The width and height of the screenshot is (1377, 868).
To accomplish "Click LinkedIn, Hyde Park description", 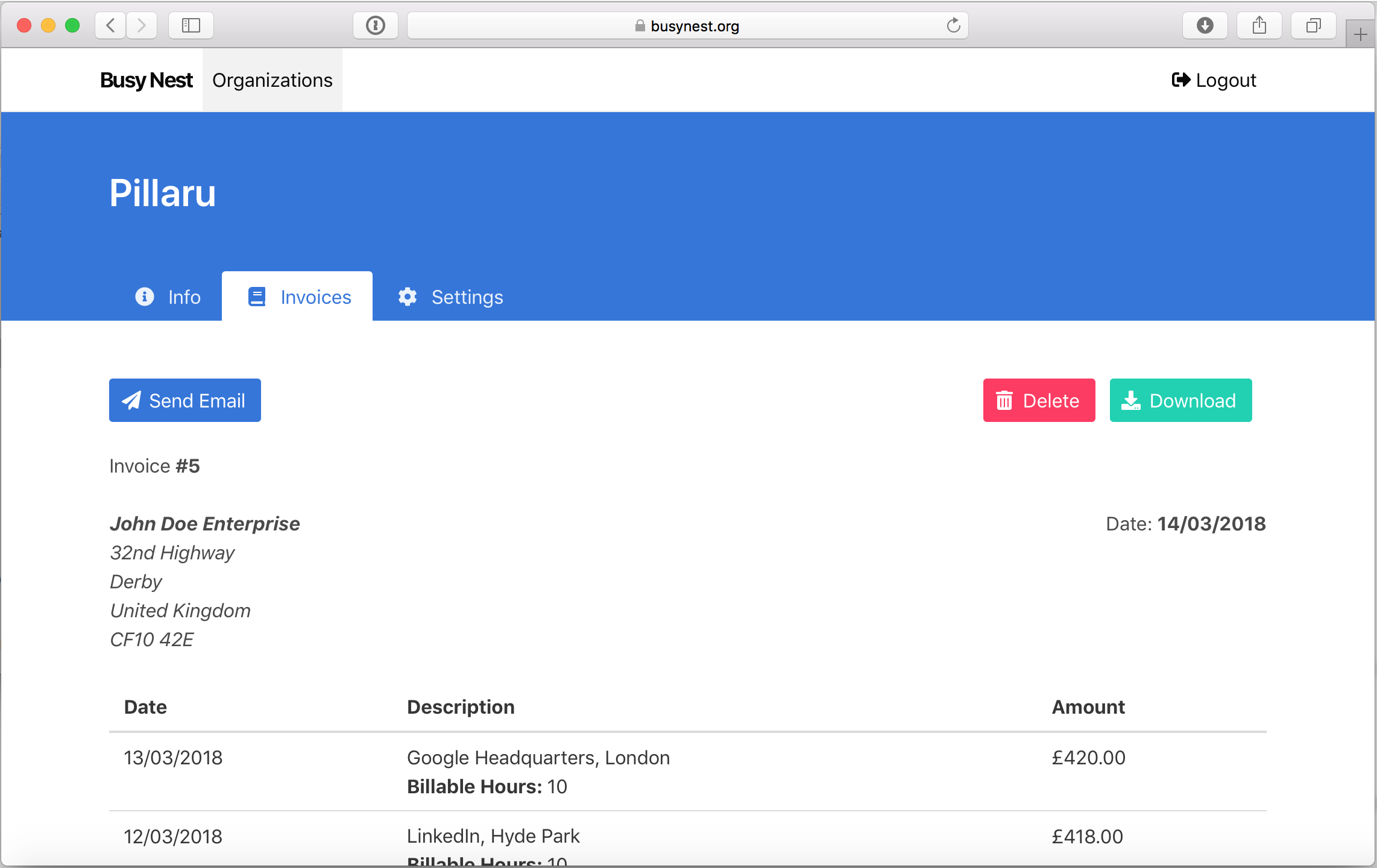I will coord(494,836).
